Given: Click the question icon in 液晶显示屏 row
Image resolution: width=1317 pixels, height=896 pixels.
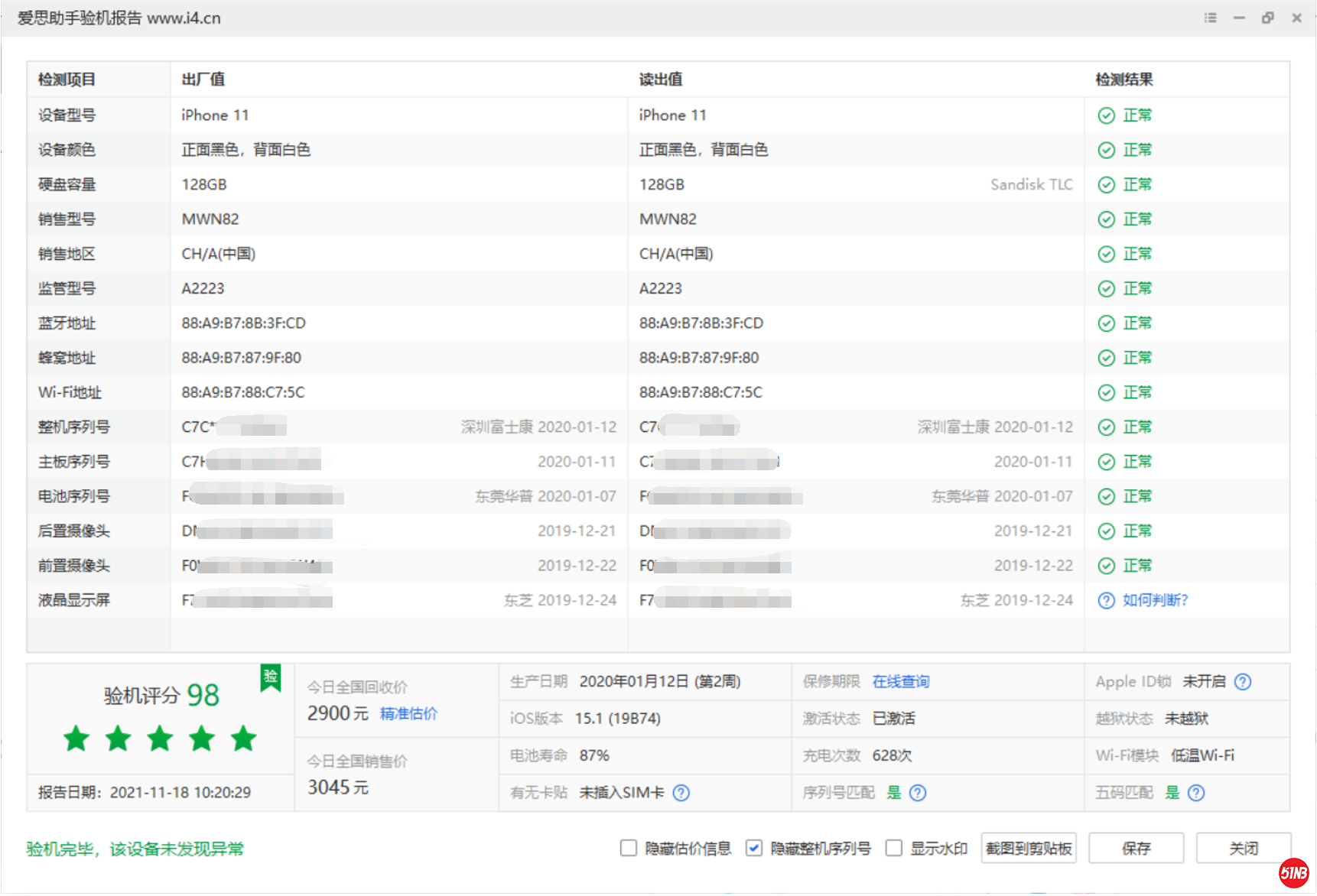Looking at the screenshot, I should [1106, 601].
